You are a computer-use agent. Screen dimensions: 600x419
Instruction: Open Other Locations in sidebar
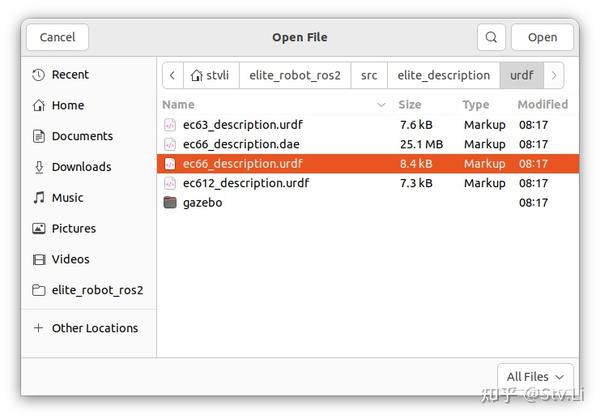point(94,328)
